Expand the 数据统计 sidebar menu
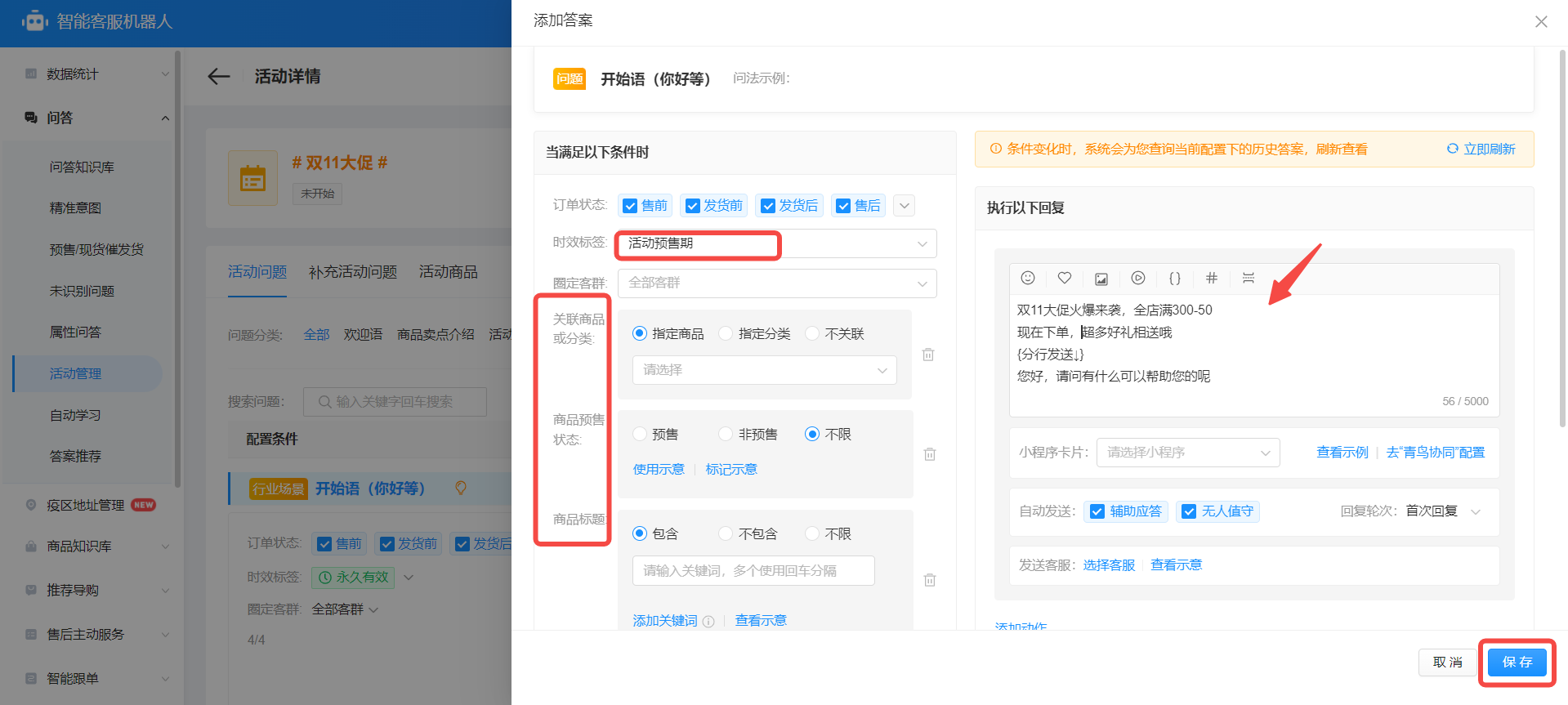 (x=165, y=74)
